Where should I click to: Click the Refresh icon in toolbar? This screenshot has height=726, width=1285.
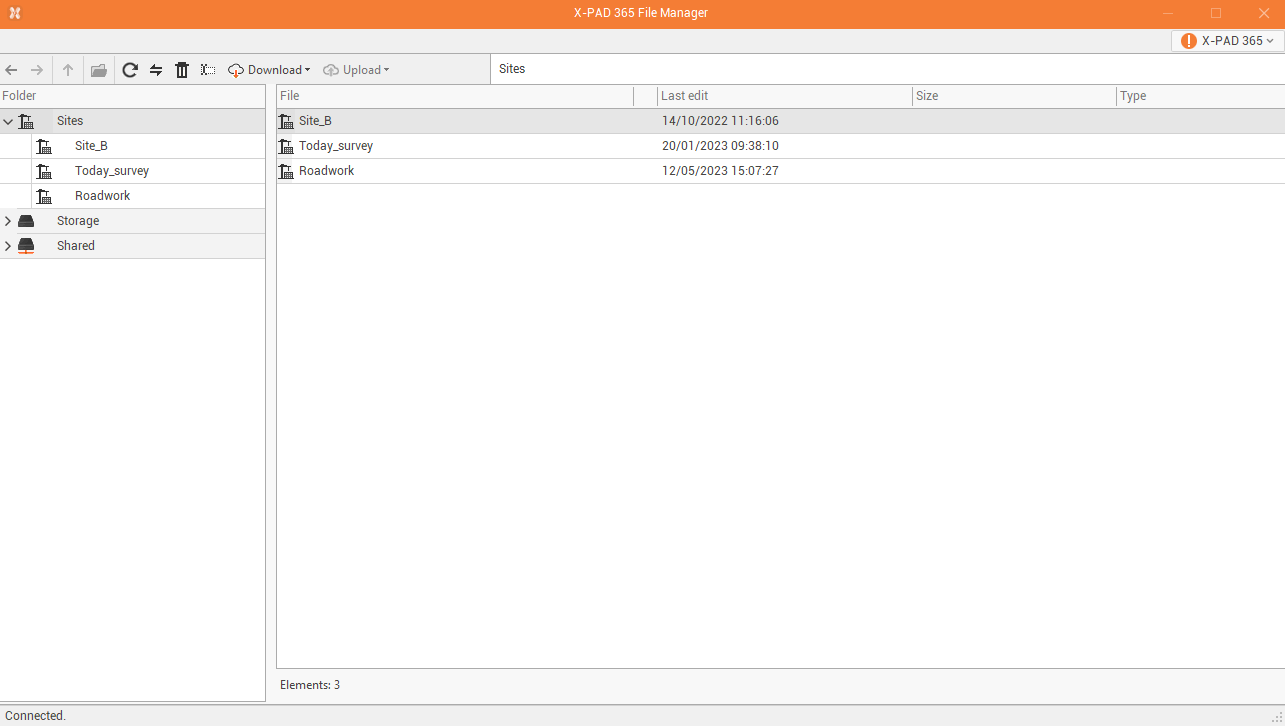click(x=130, y=70)
